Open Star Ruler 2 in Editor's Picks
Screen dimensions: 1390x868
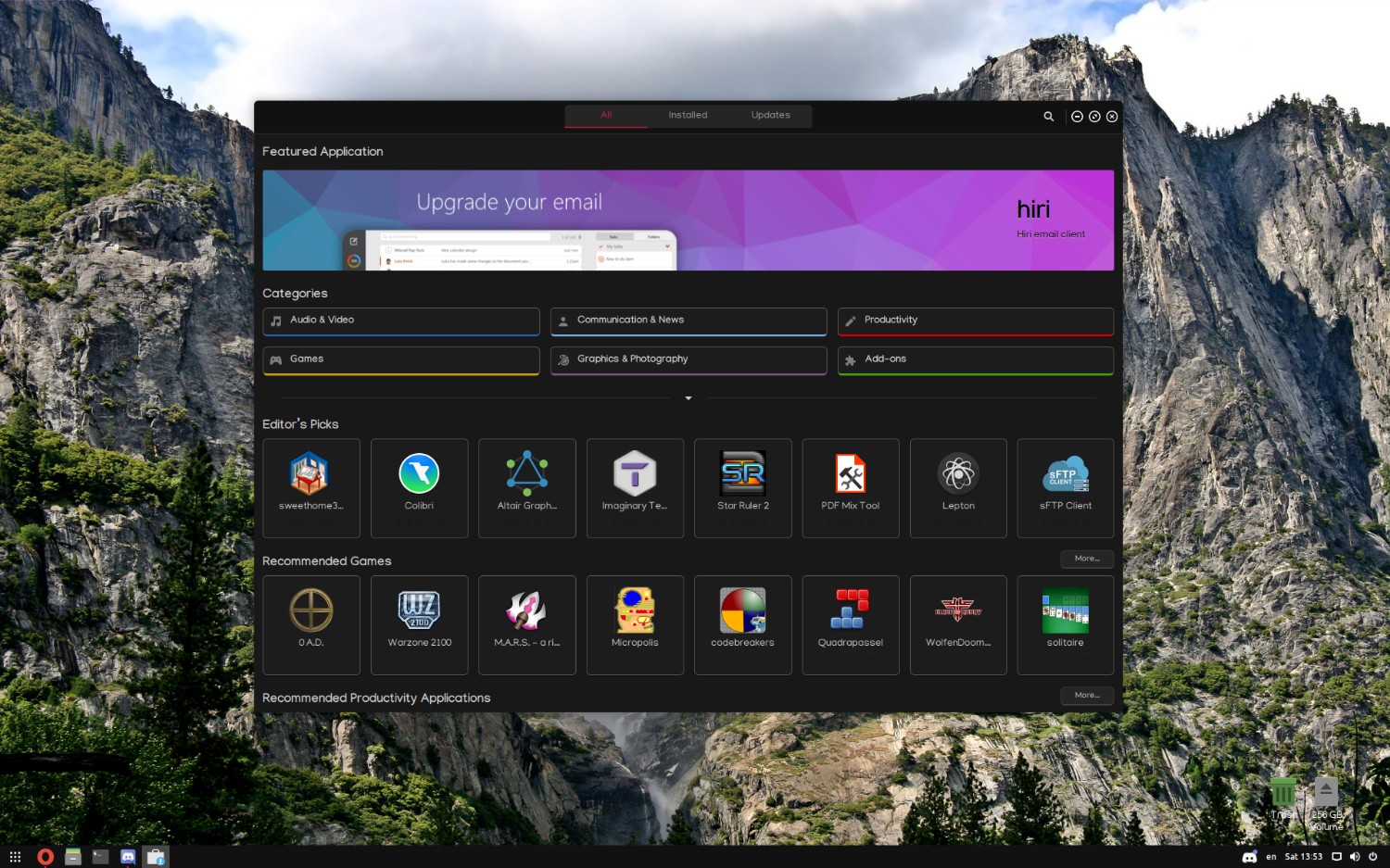click(x=742, y=488)
